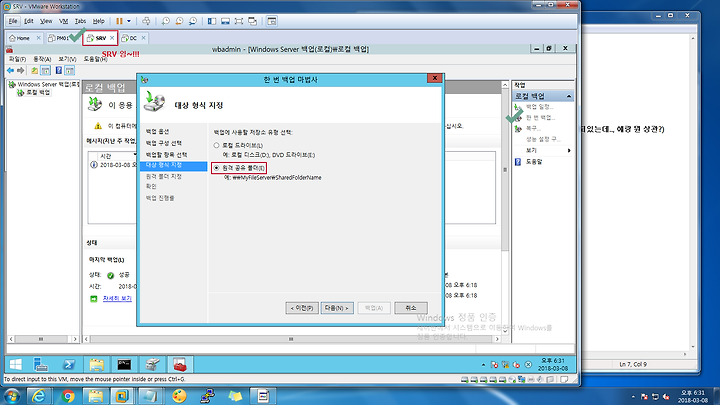720x405 pixels.
Task: Revert to snapshot using the clock-arrow icon
Action: [180, 21]
